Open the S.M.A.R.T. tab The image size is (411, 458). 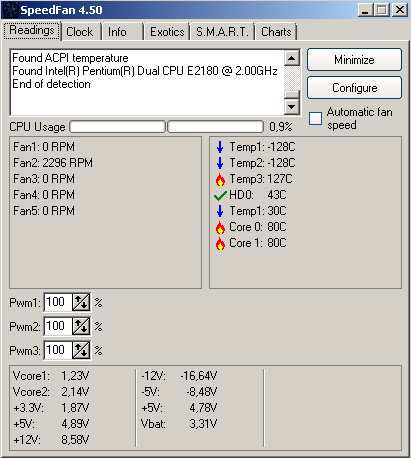click(222, 32)
